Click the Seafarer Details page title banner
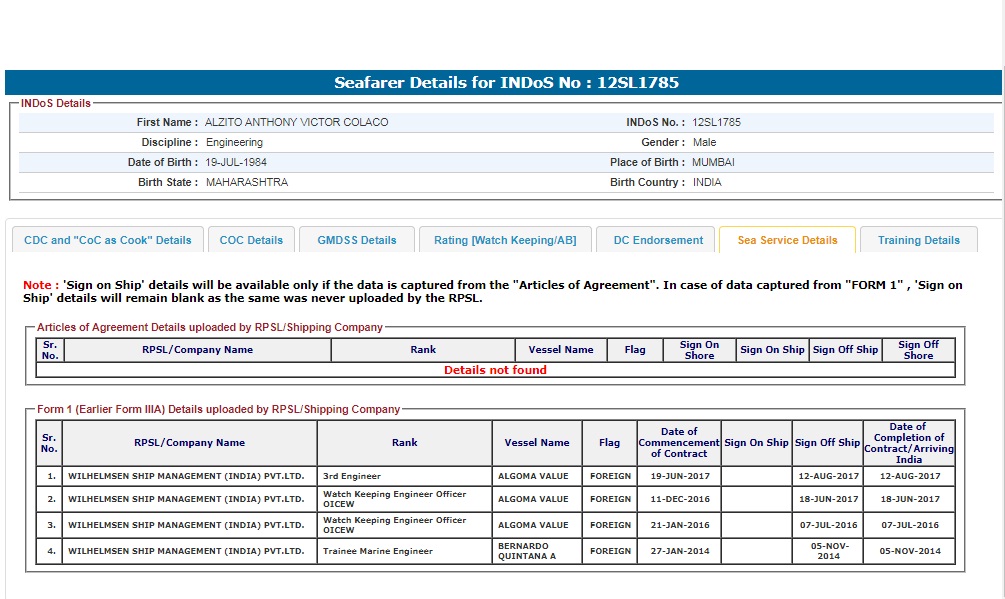 [x=503, y=83]
